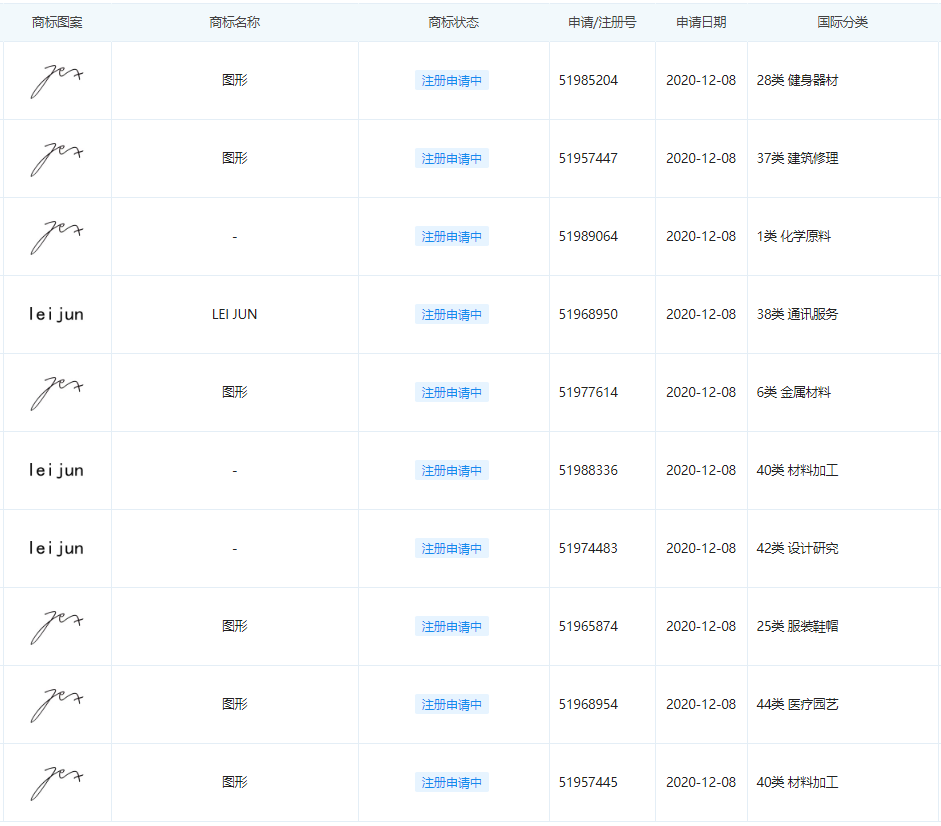
Task: Click date 2020-12-08 in row 51957445
Action: click(x=701, y=783)
